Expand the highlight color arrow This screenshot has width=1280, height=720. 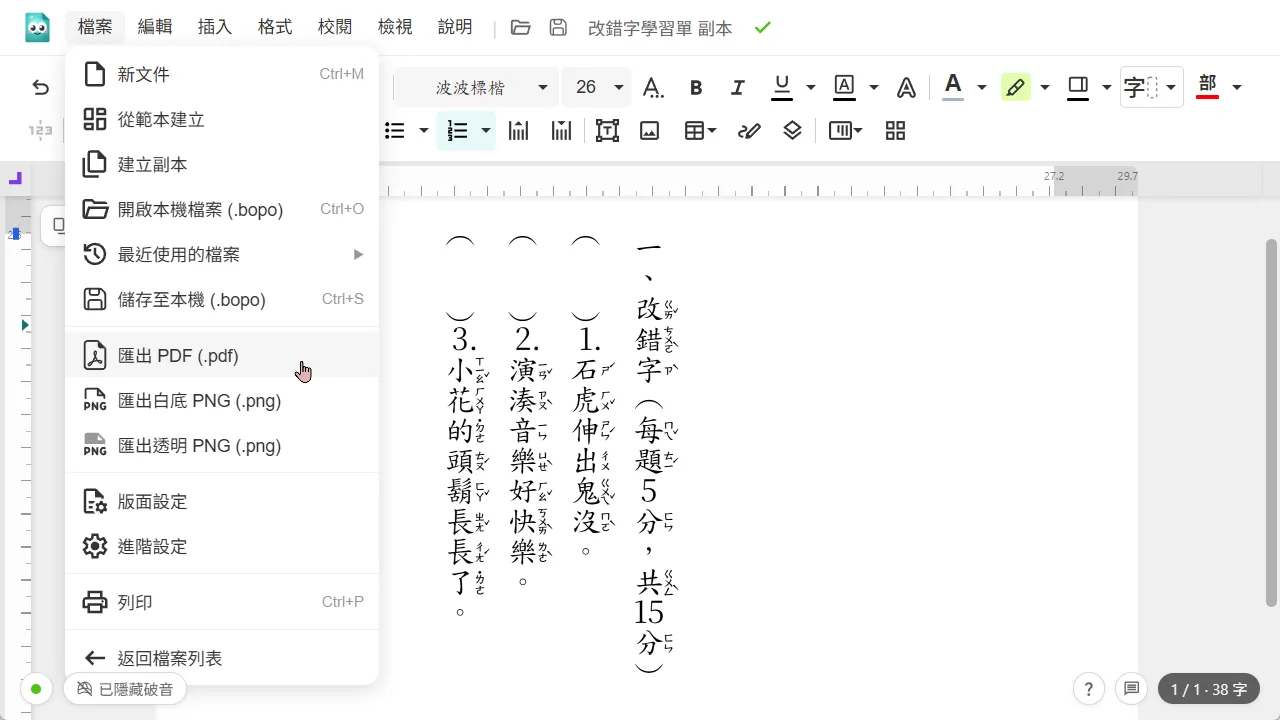click(1045, 88)
